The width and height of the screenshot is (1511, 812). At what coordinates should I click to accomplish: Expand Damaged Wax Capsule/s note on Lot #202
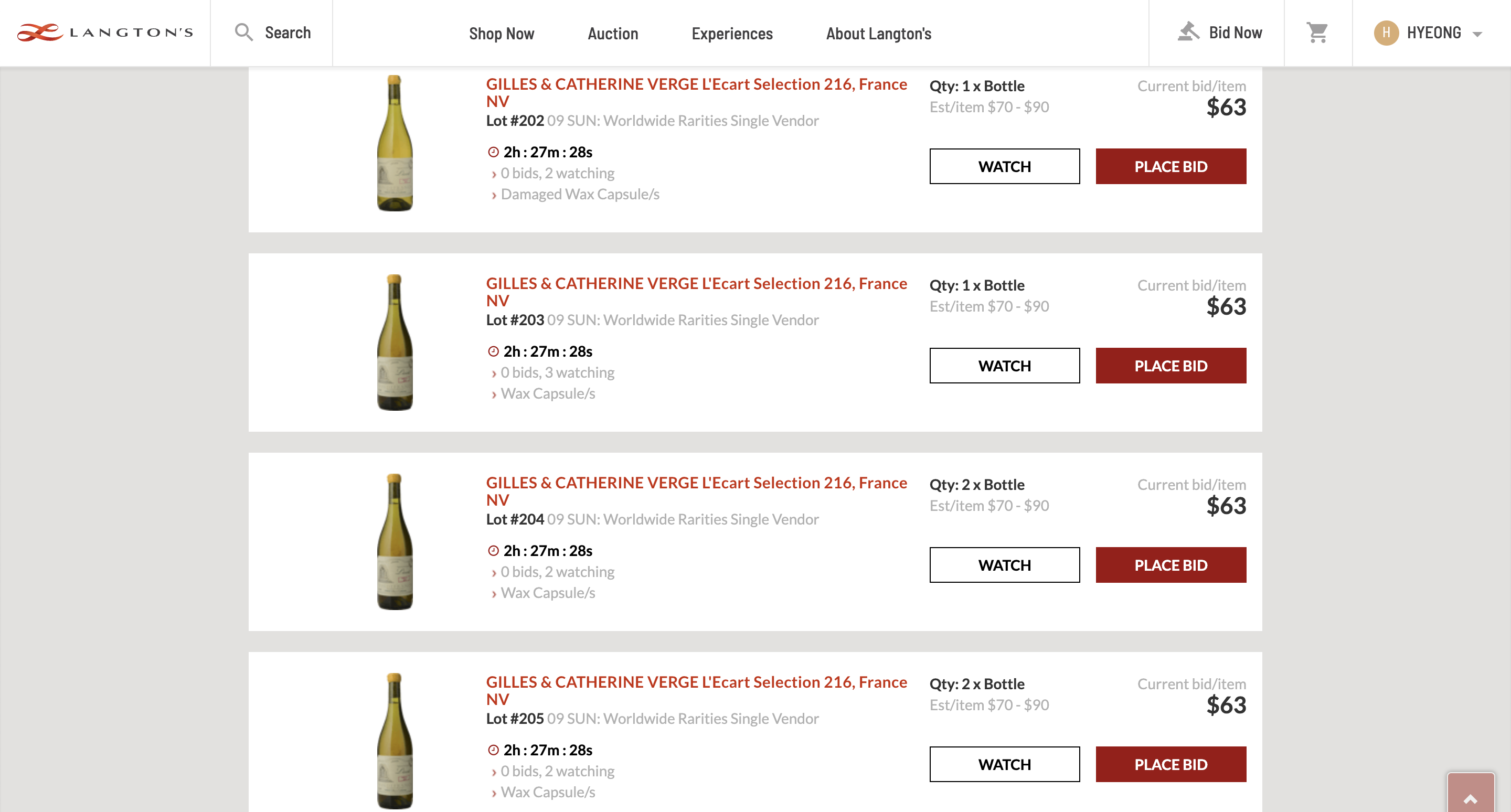(580, 195)
